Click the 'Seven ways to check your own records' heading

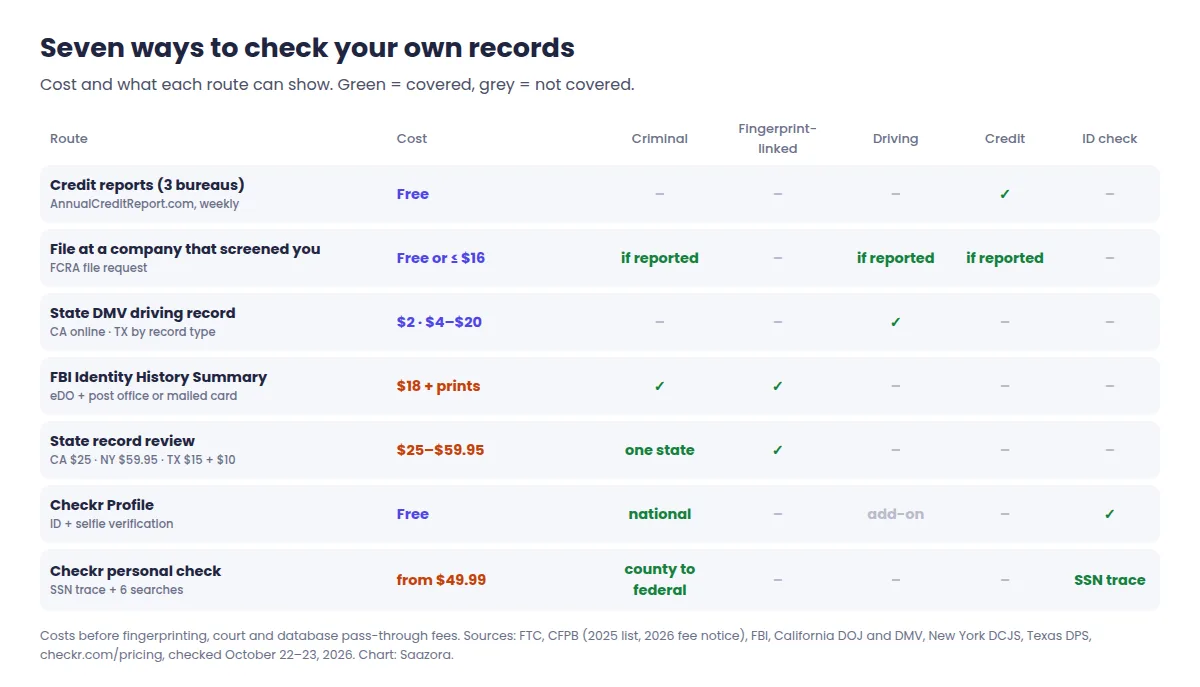coord(307,47)
